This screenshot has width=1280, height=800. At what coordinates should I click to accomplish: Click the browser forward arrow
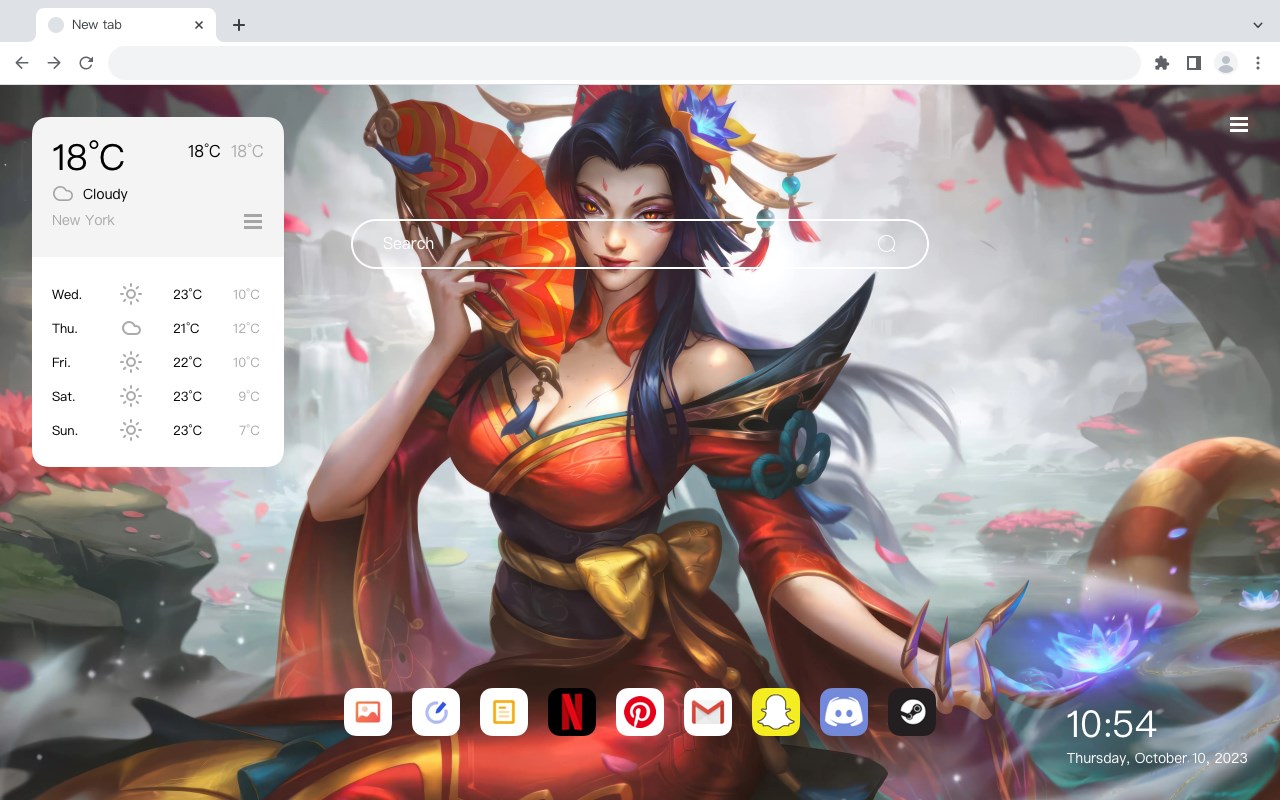(x=54, y=63)
